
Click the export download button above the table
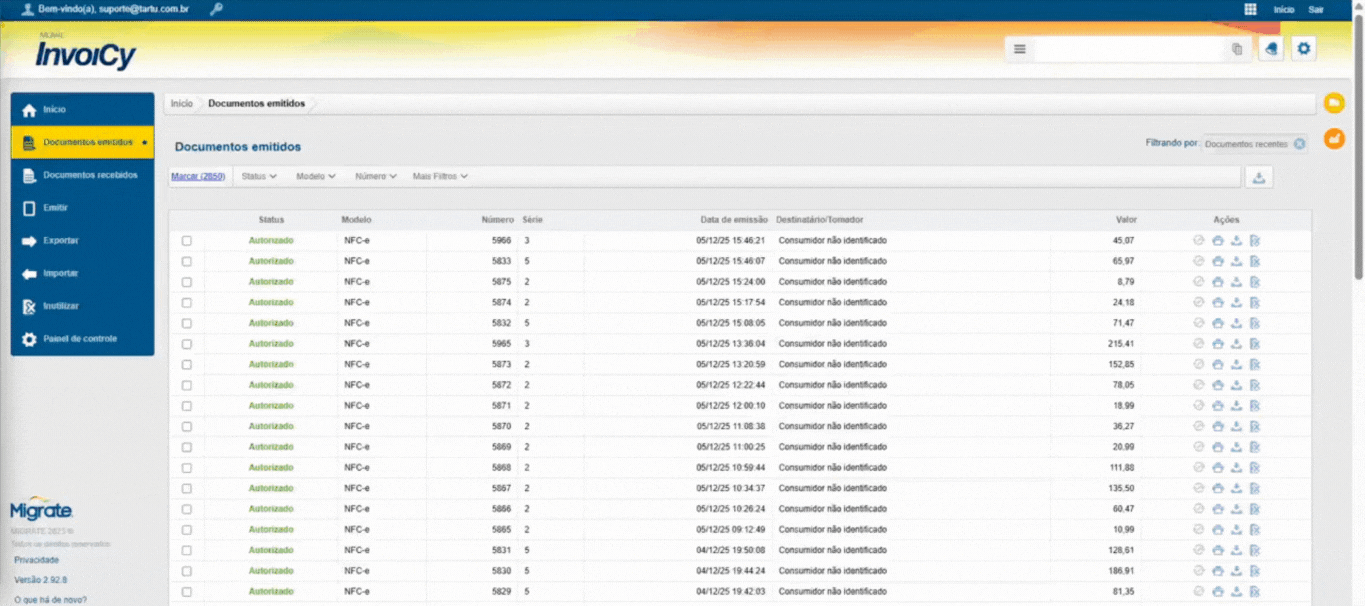point(1259,177)
